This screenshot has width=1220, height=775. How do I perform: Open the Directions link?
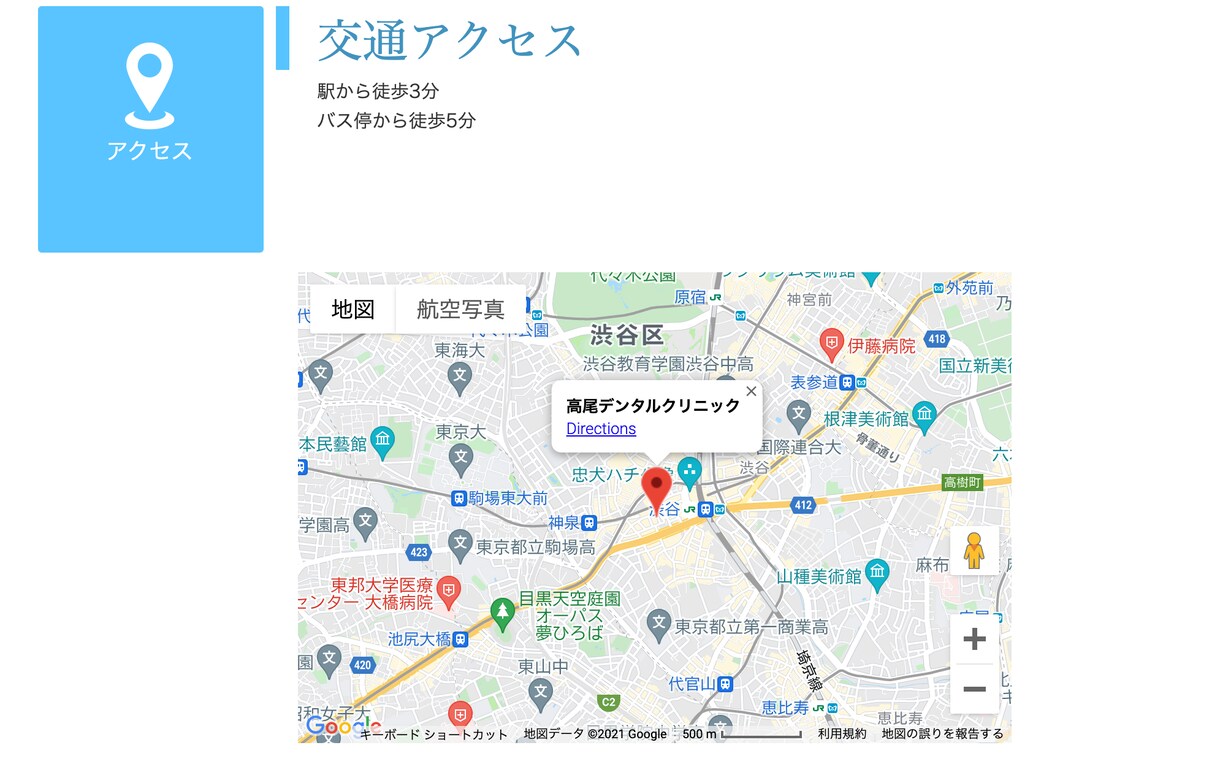601,429
